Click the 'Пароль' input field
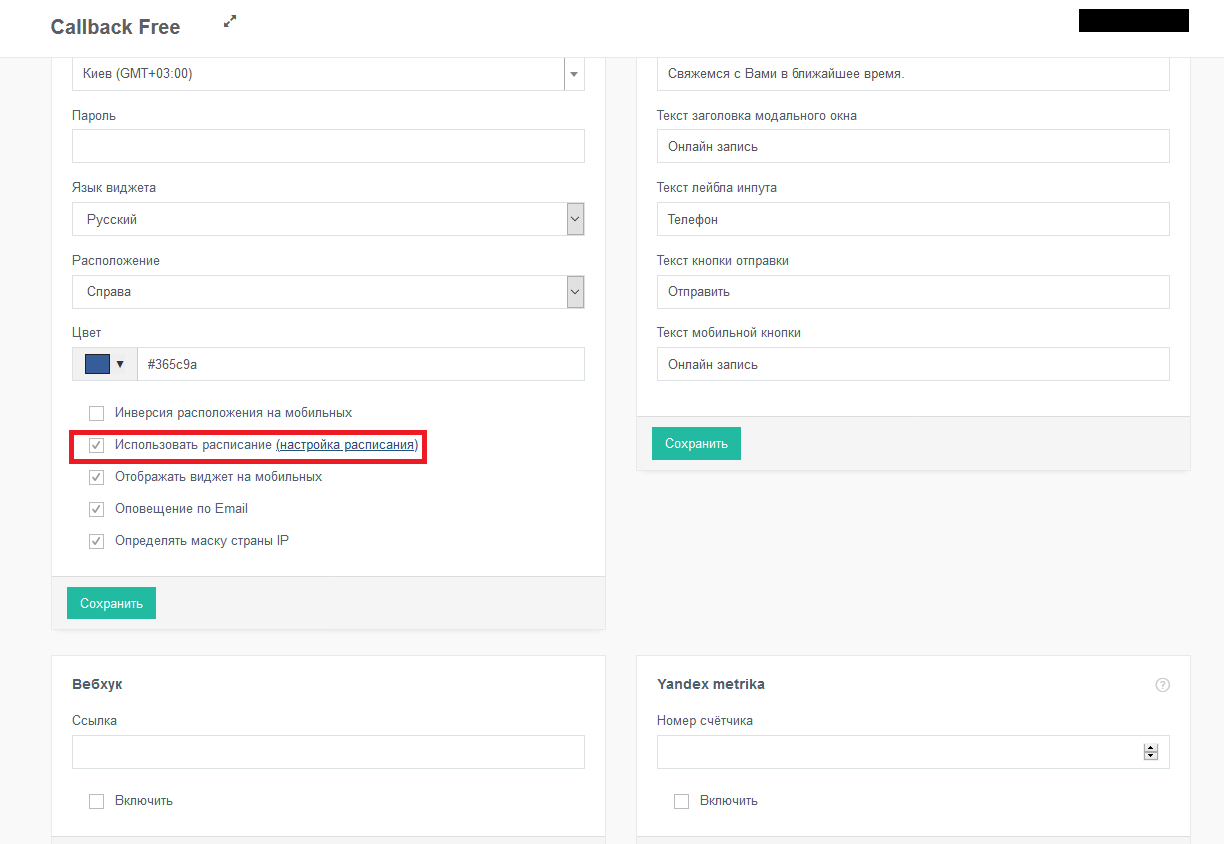Image resolution: width=1224 pixels, height=844 pixels. pyautogui.click(x=328, y=146)
